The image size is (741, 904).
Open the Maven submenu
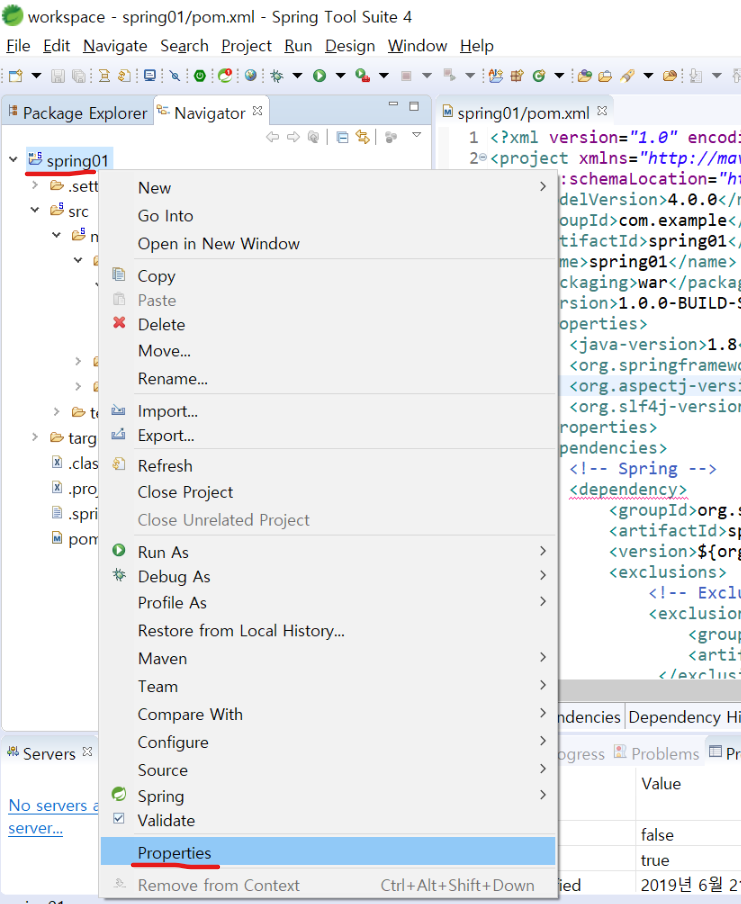tap(328, 658)
